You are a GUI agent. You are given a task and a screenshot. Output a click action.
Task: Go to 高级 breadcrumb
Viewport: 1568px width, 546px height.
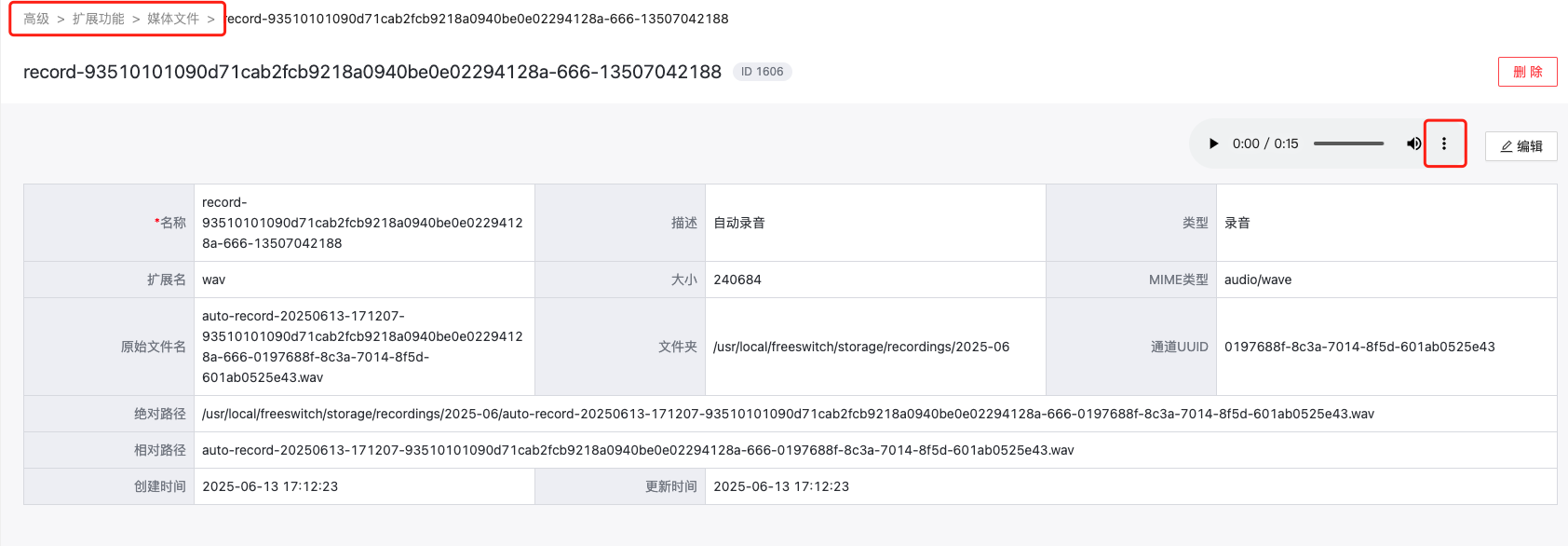click(36, 19)
